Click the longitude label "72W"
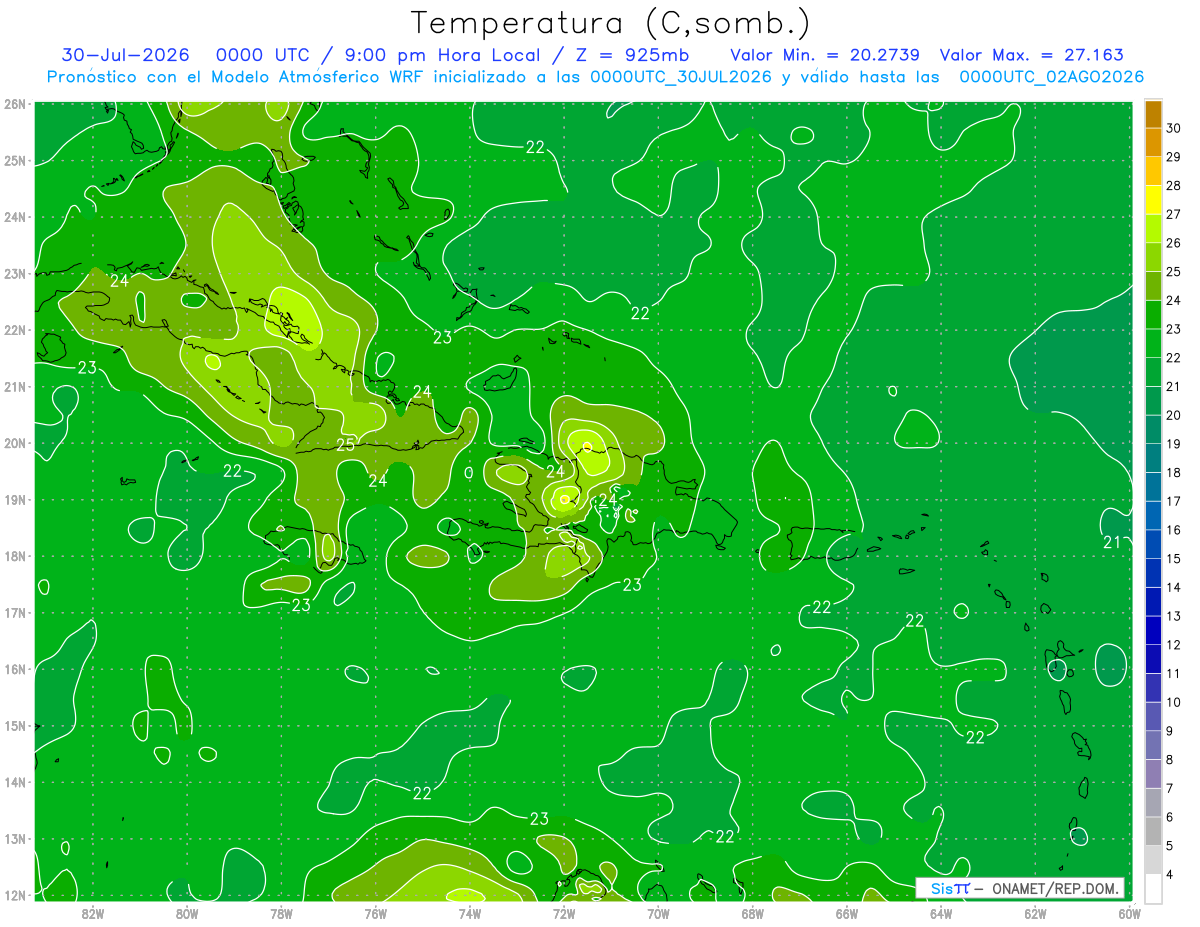Viewport: 1200px width, 927px height. (x=564, y=912)
